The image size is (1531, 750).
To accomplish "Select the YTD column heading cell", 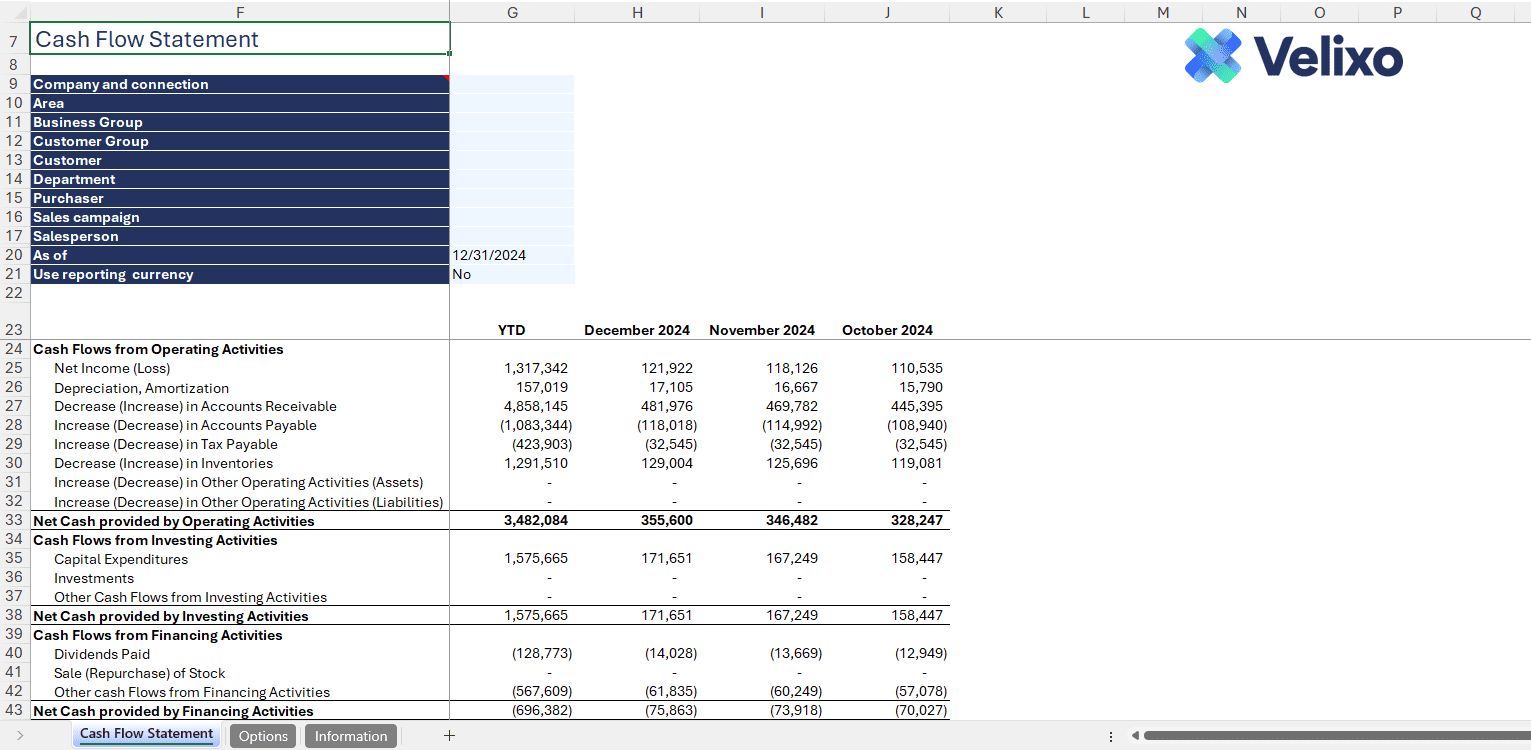I will click(512, 330).
